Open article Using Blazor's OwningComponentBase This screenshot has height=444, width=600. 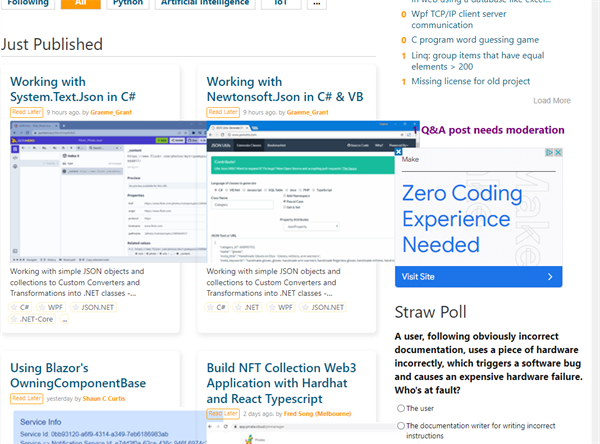78,375
